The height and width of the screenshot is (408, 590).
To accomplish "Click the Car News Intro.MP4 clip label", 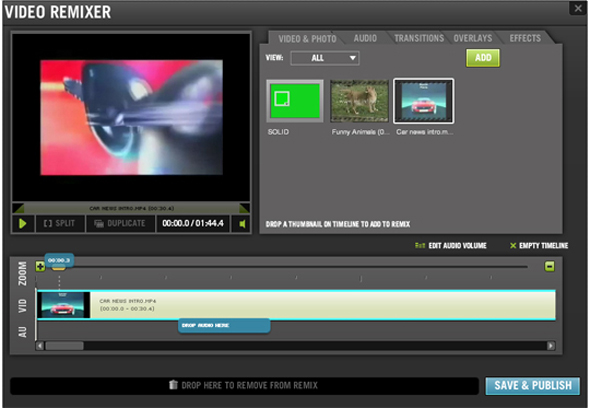I will pyautogui.click(x=128, y=301).
